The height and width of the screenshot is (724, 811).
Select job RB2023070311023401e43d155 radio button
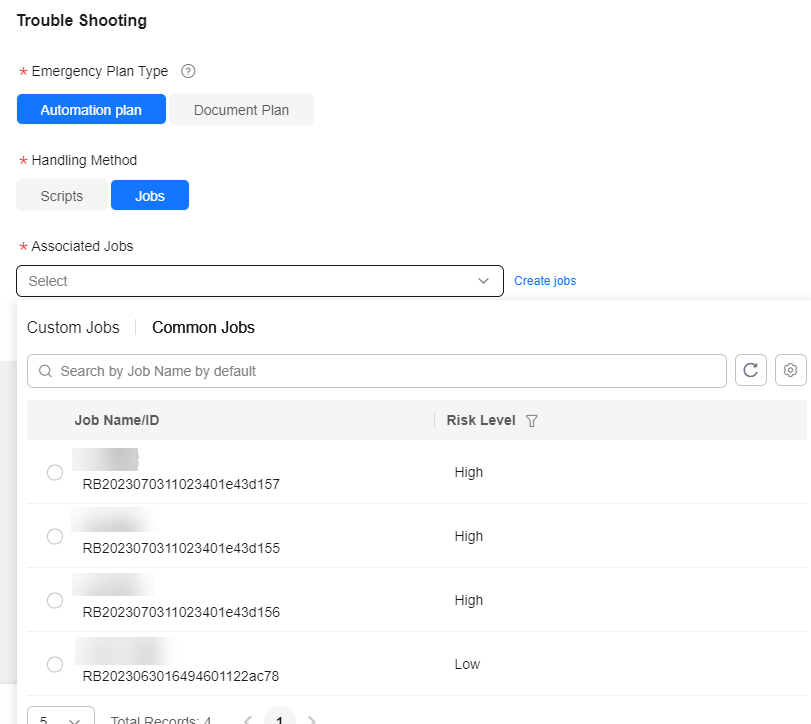click(x=55, y=536)
